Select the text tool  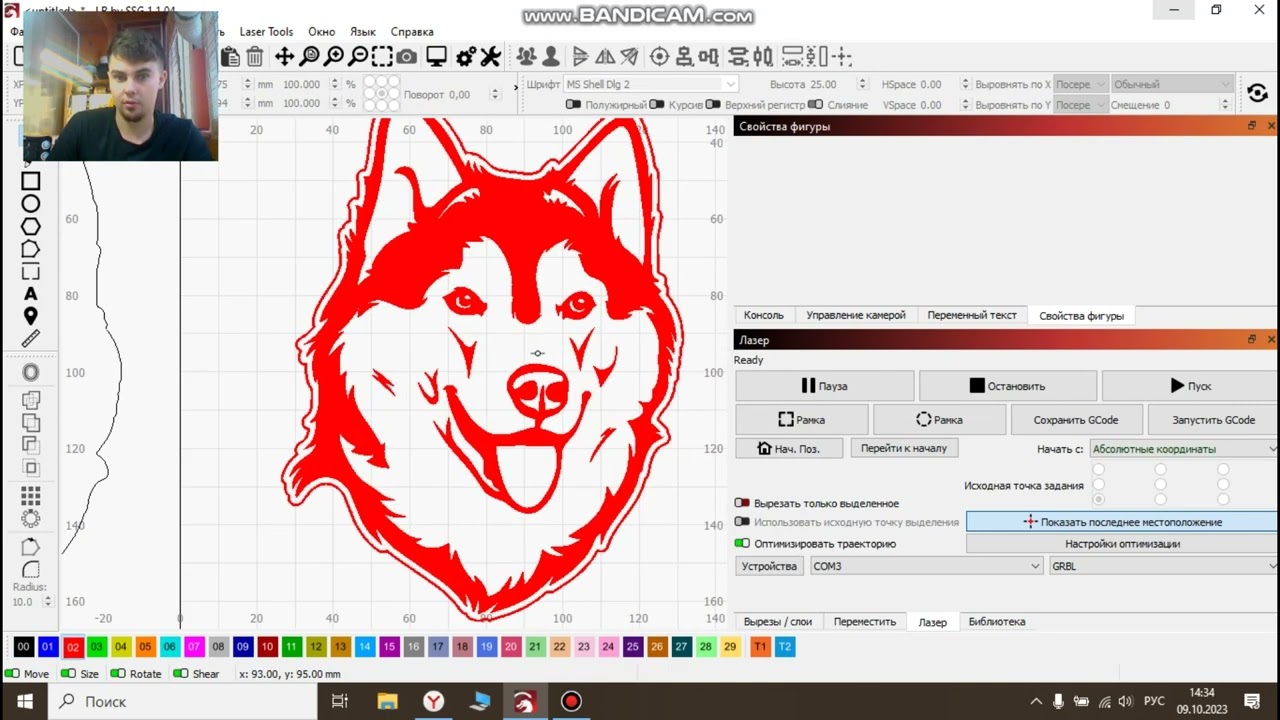coord(31,294)
